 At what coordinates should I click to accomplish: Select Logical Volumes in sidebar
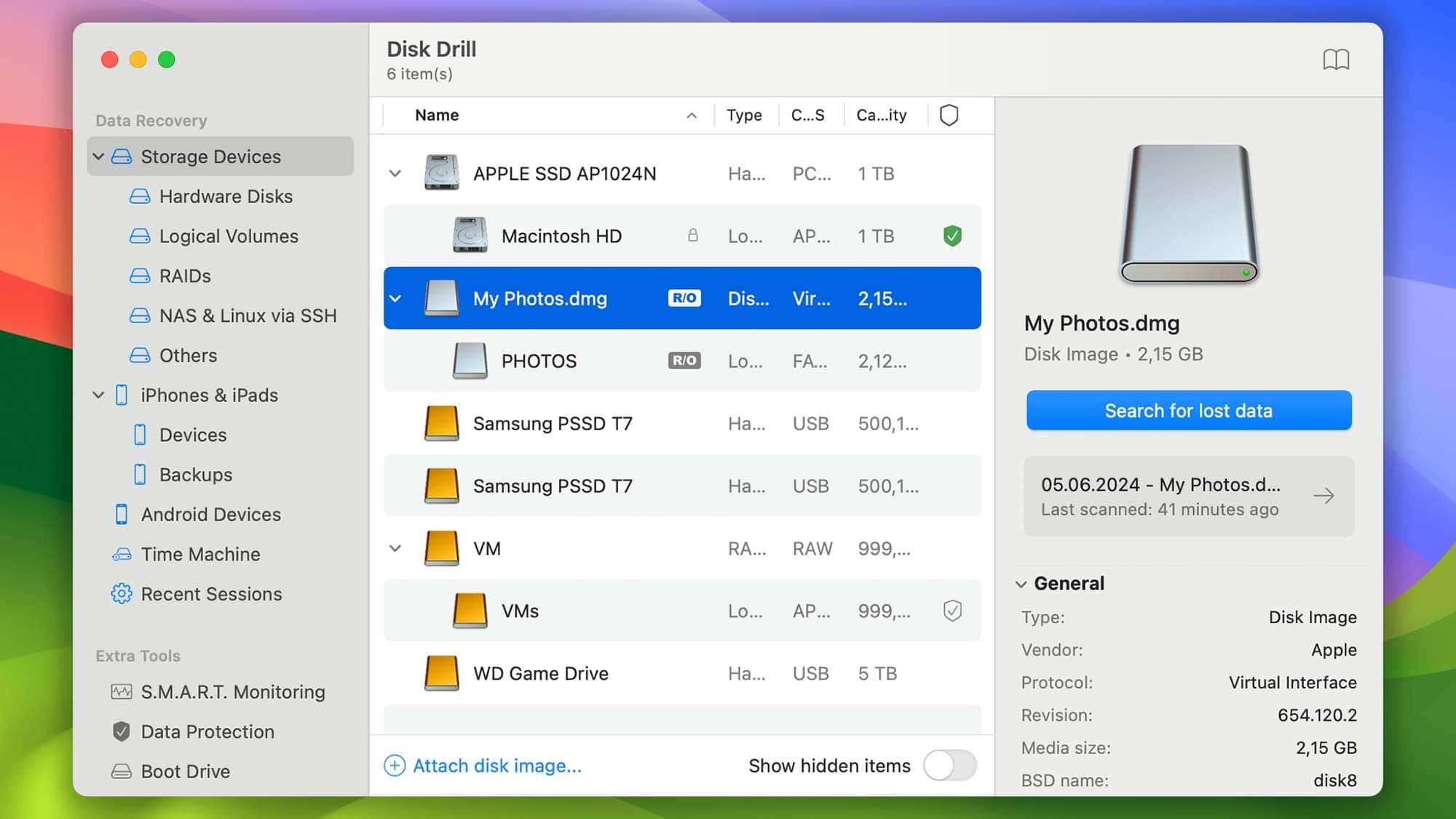point(229,237)
